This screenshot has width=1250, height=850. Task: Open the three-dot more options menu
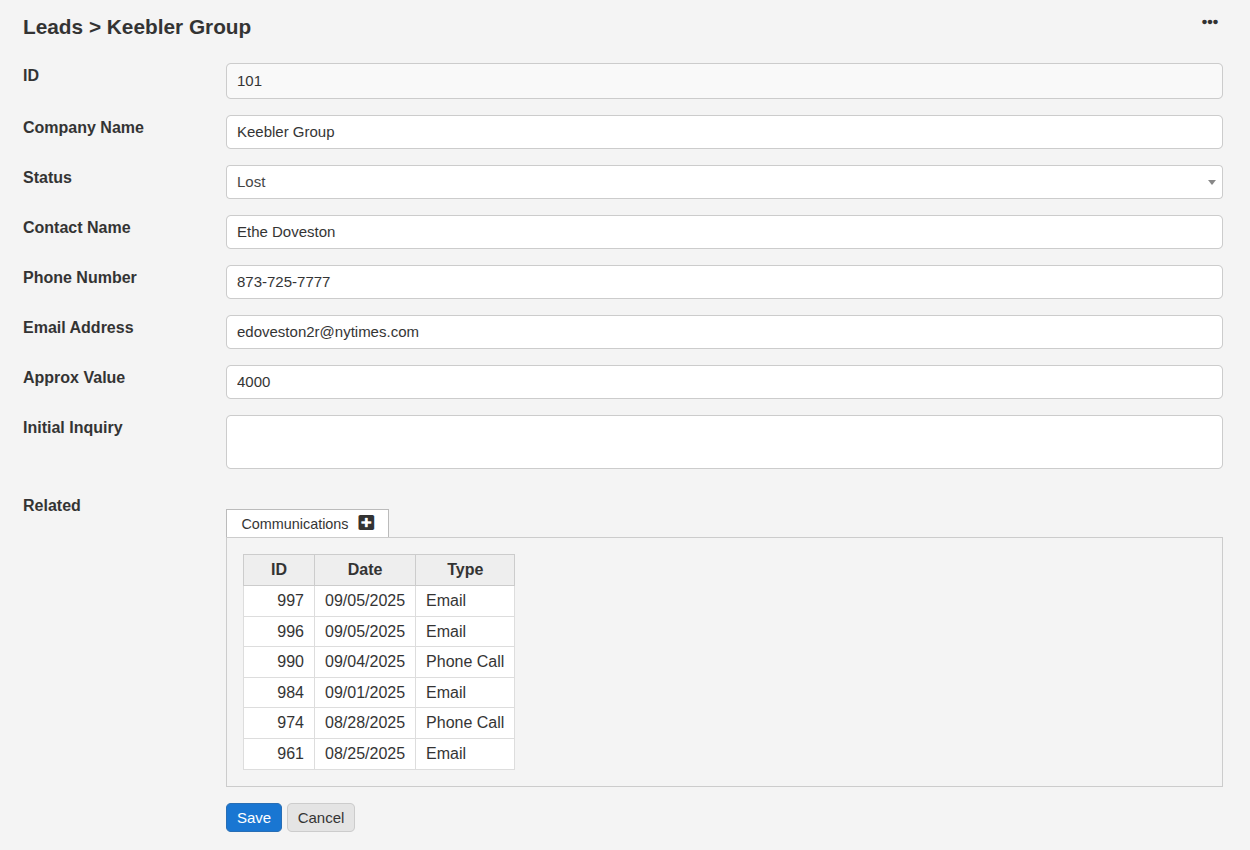tap(1210, 22)
